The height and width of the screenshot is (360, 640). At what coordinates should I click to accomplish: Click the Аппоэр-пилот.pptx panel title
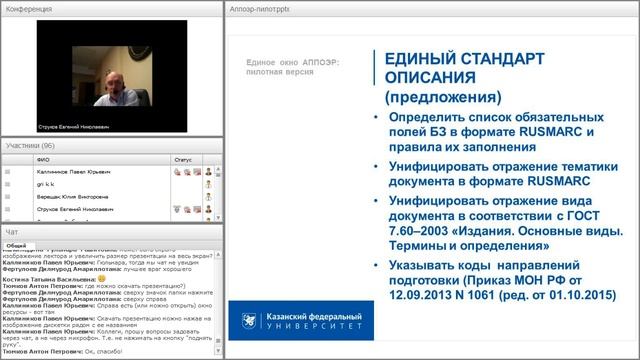[259, 9]
